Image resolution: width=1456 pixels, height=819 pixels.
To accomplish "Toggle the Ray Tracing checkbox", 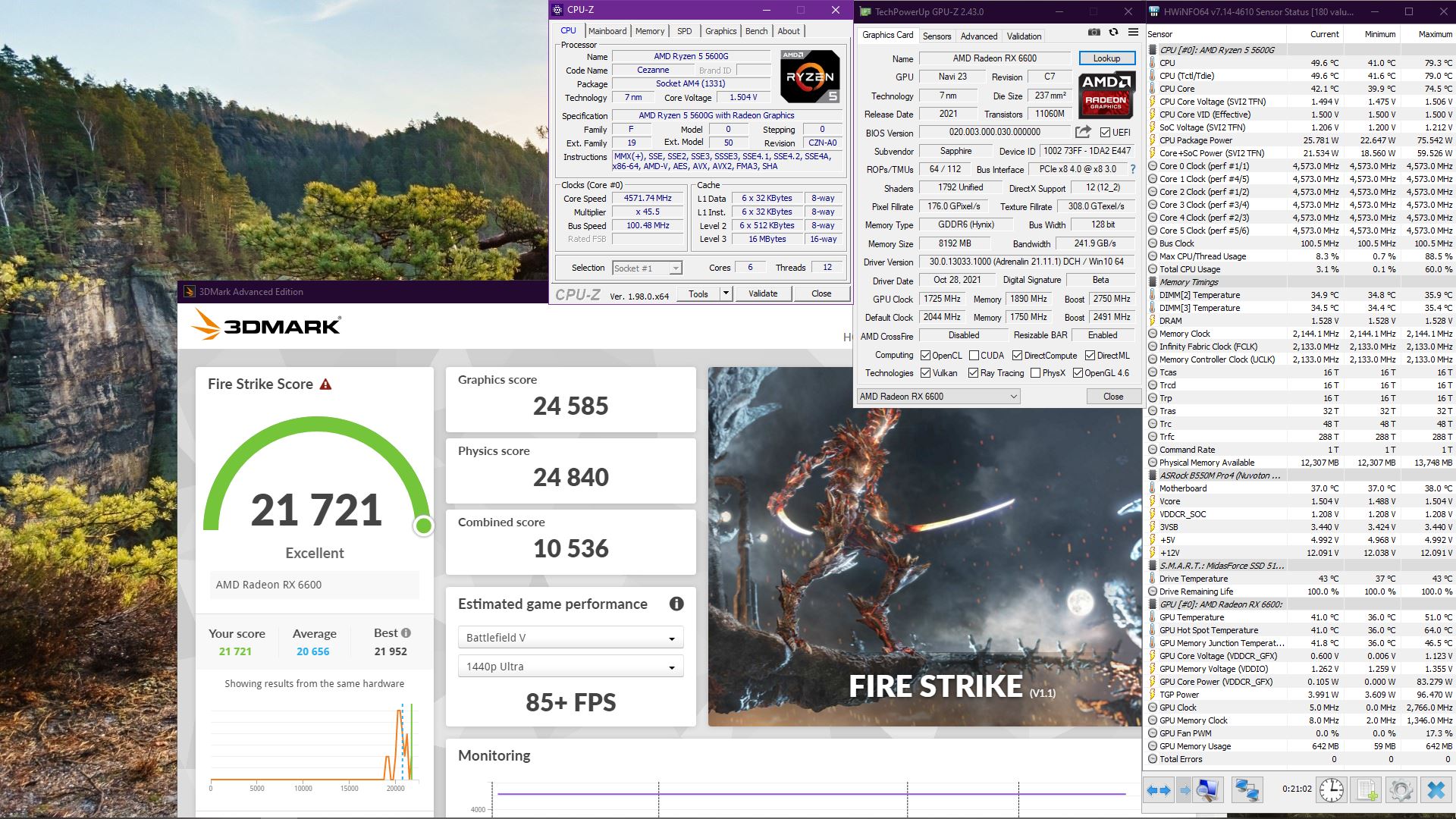I will tap(973, 373).
